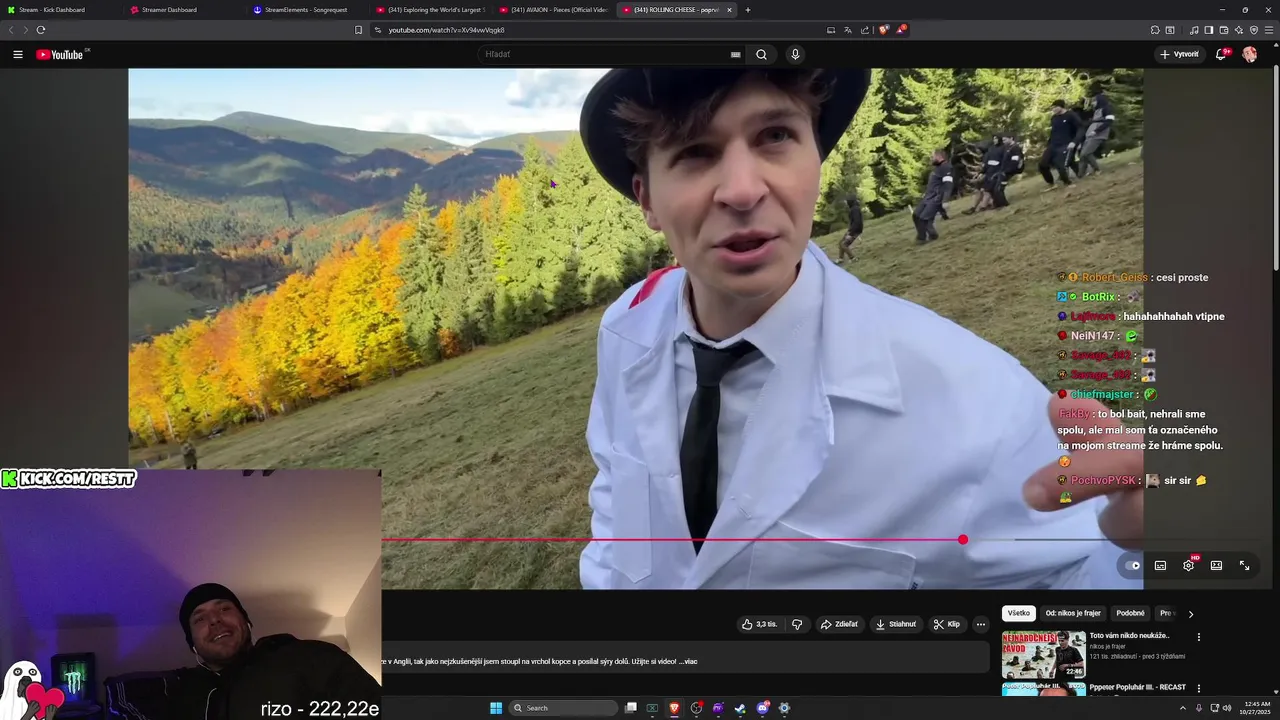Toggle the autoplay switch in the player

tap(1133, 565)
